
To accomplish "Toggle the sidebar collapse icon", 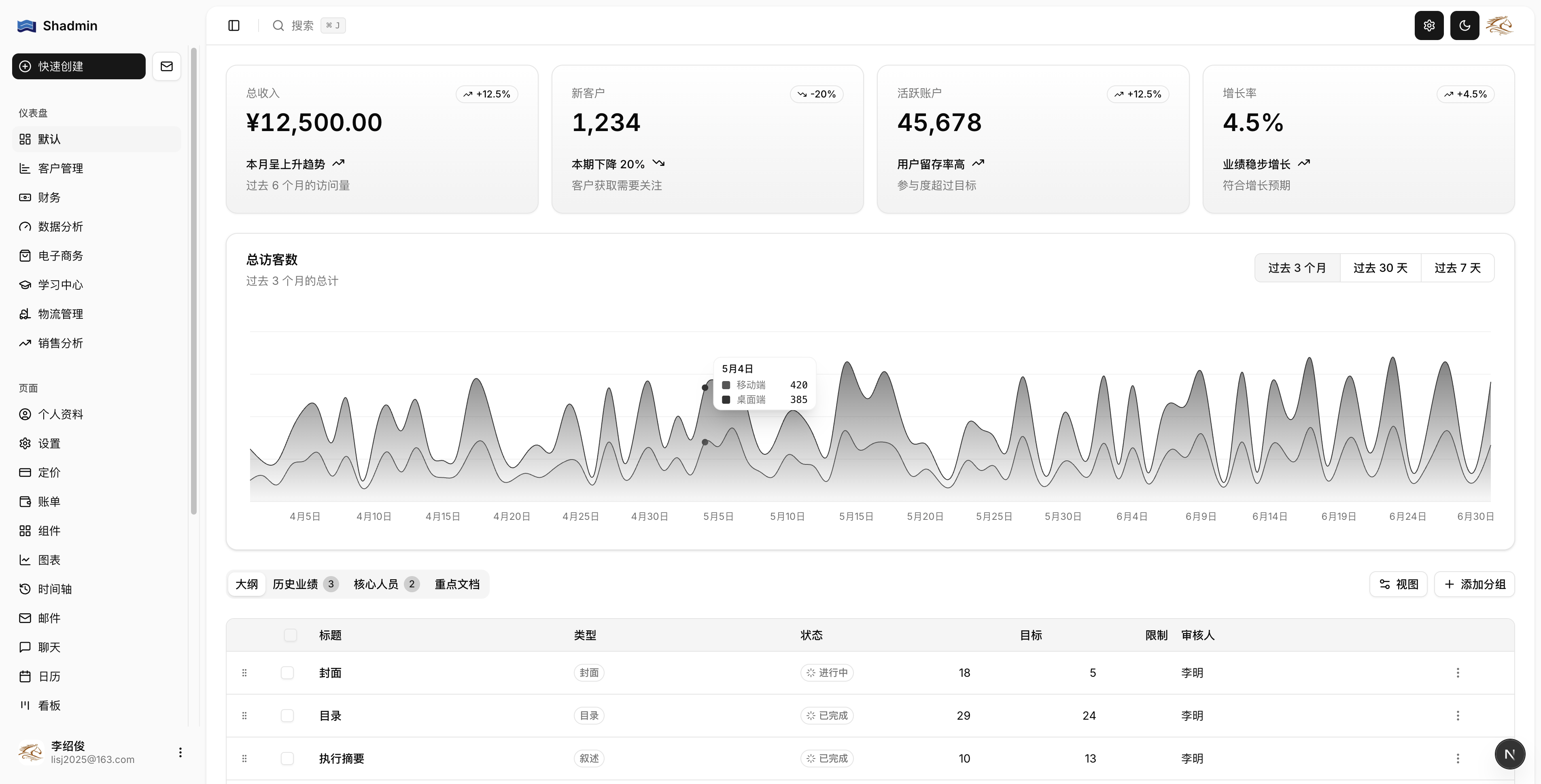I will (234, 26).
